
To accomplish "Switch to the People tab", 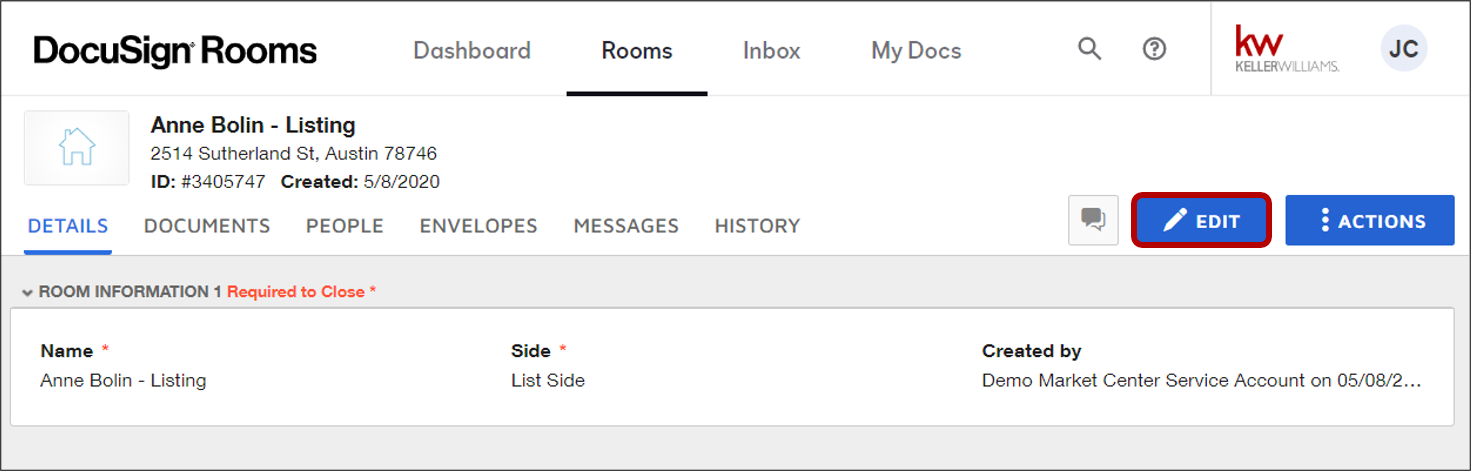I will 345,226.
